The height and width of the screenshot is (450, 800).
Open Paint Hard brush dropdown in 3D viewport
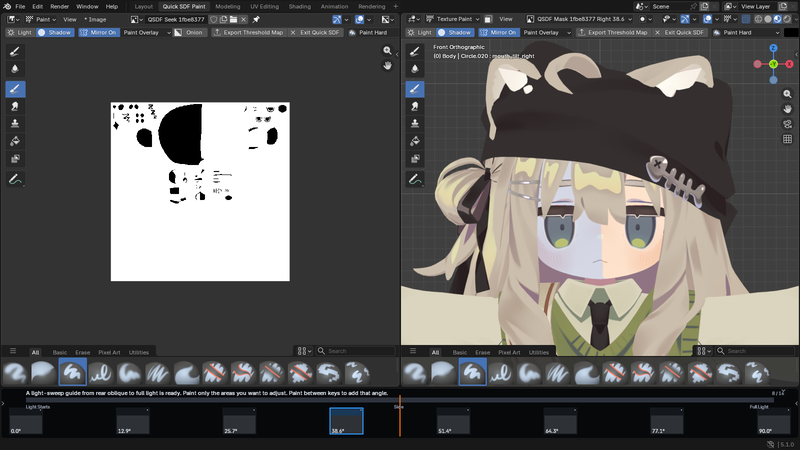click(746, 32)
